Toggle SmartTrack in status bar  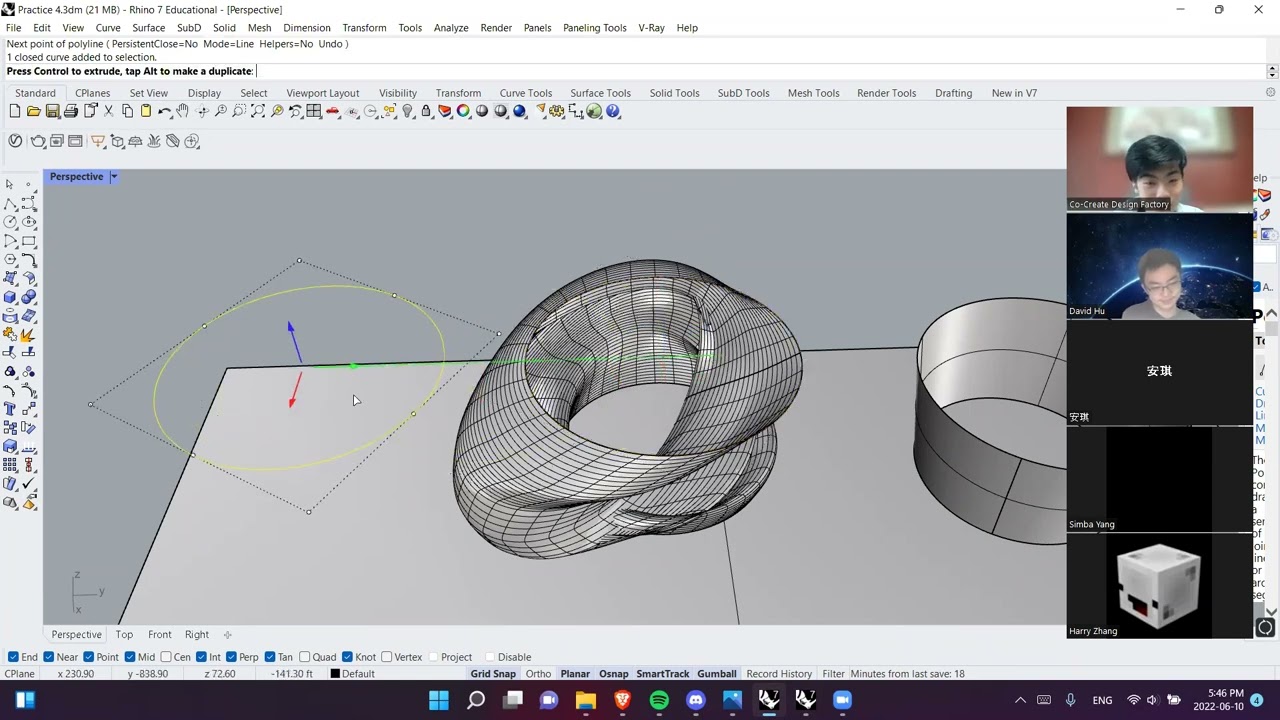[663, 674]
